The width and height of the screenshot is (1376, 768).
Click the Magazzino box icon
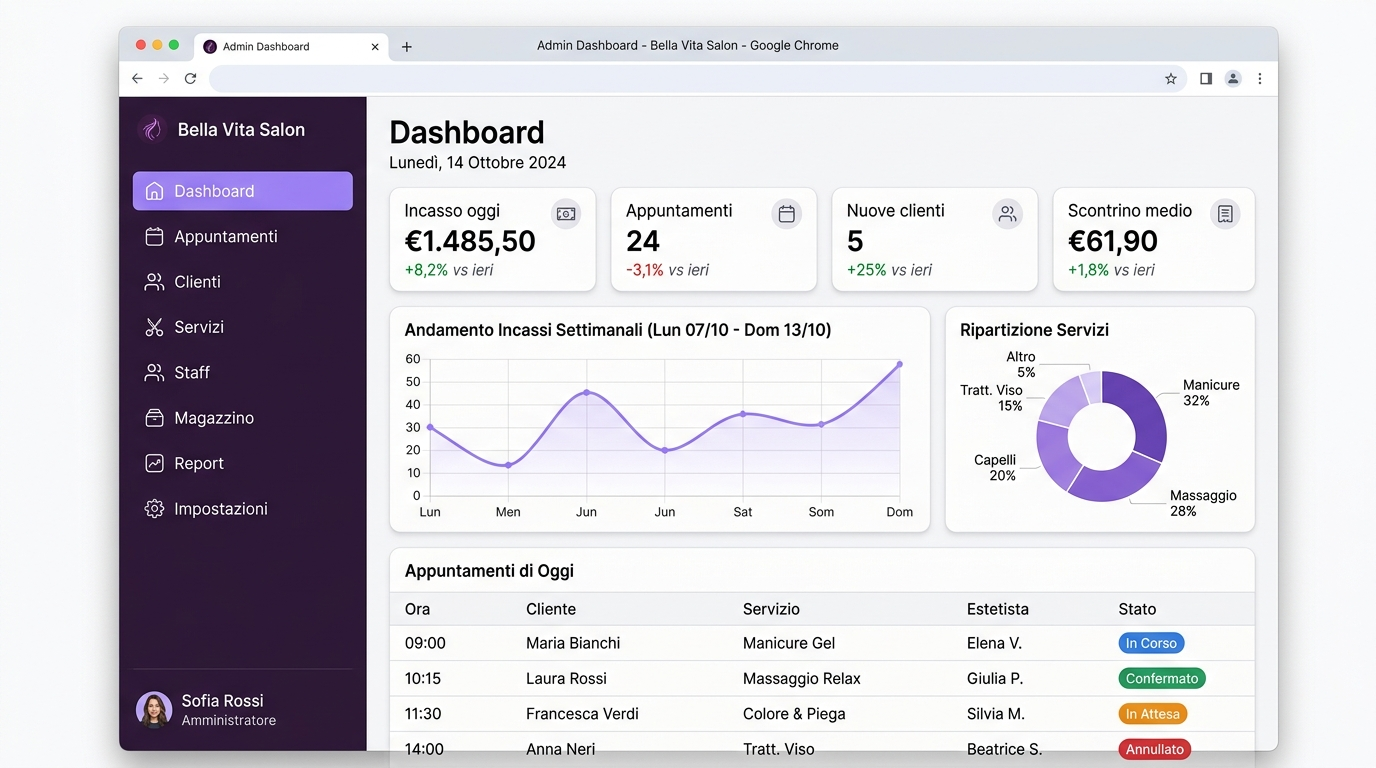click(x=154, y=418)
